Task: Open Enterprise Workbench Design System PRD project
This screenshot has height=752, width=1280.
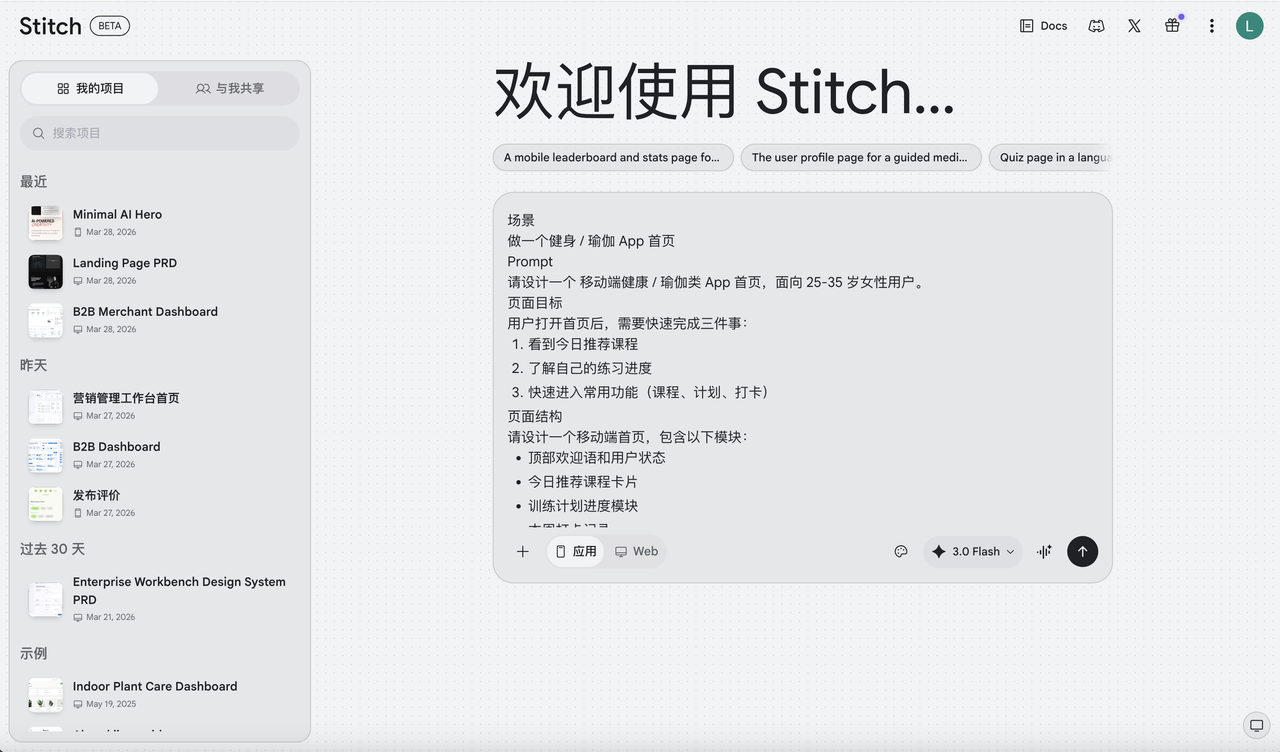Action: (160, 598)
